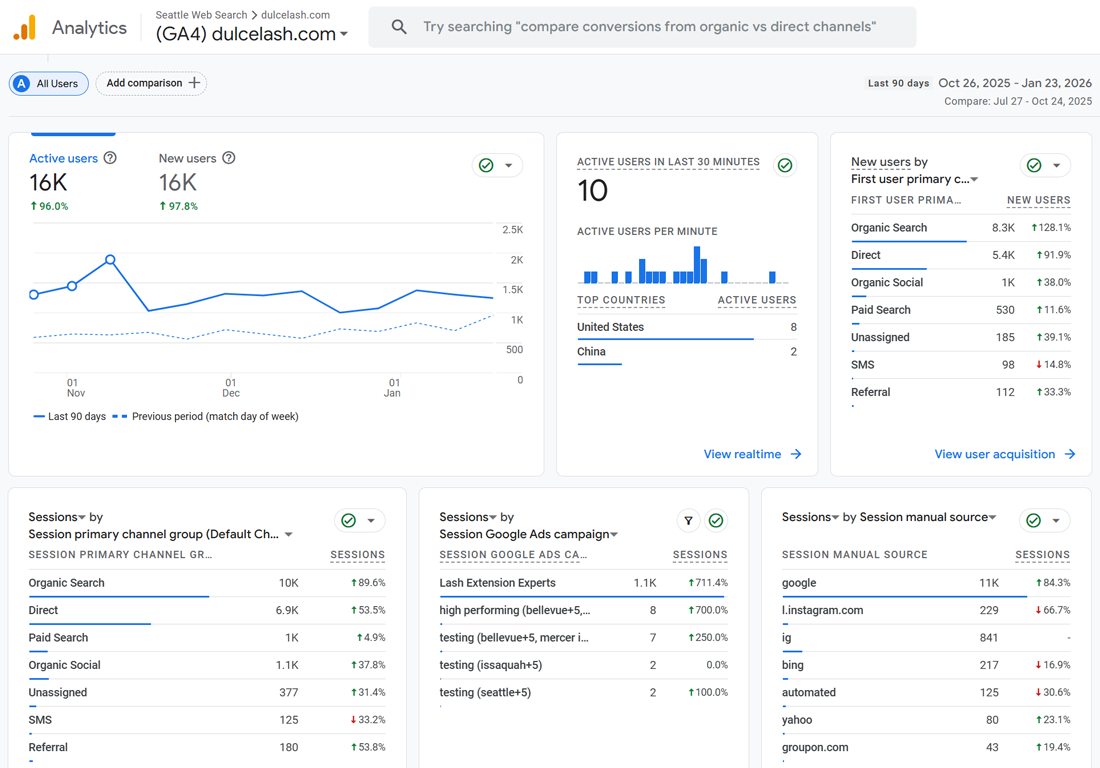This screenshot has height=768, width=1100.
Task: Click in the Analytics search field
Action: click(x=642, y=27)
